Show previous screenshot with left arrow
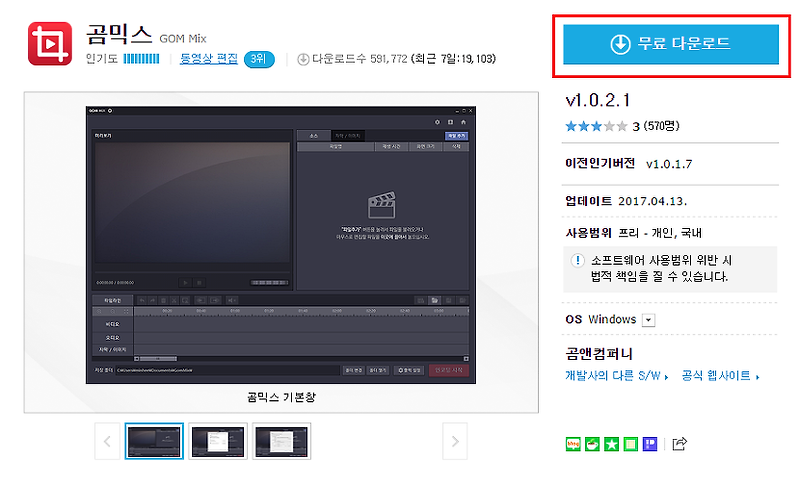The width and height of the screenshot is (800, 486). [107, 441]
